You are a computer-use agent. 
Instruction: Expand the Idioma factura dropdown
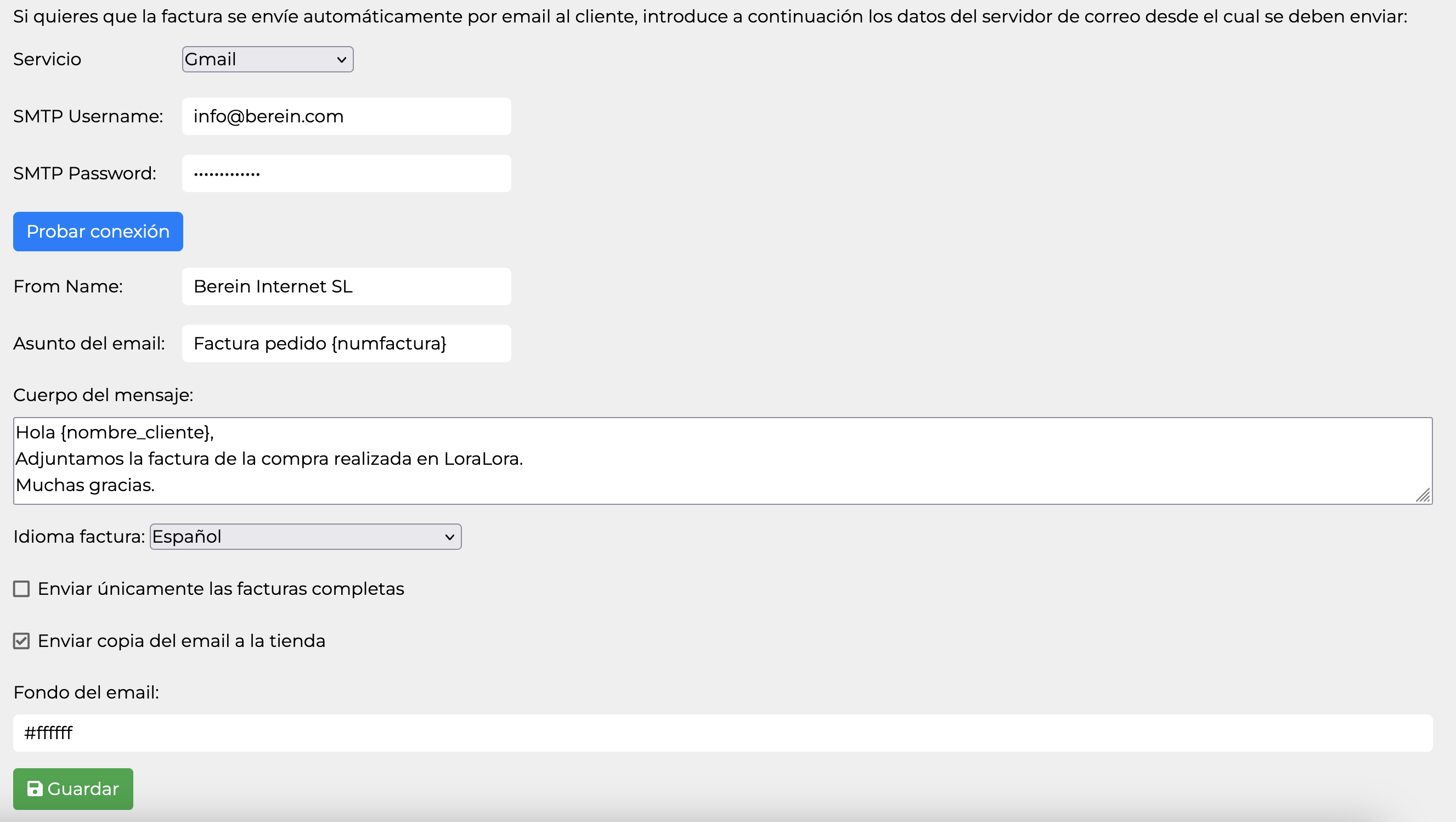(305, 537)
